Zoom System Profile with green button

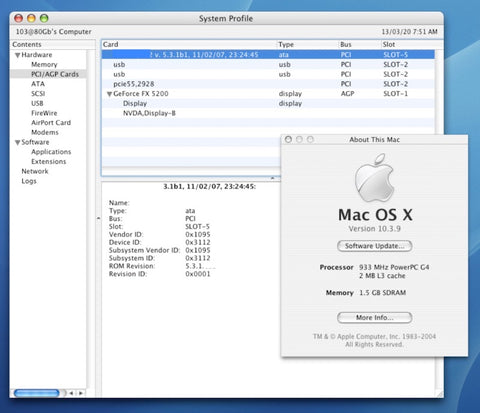click(x=44, y=18)
